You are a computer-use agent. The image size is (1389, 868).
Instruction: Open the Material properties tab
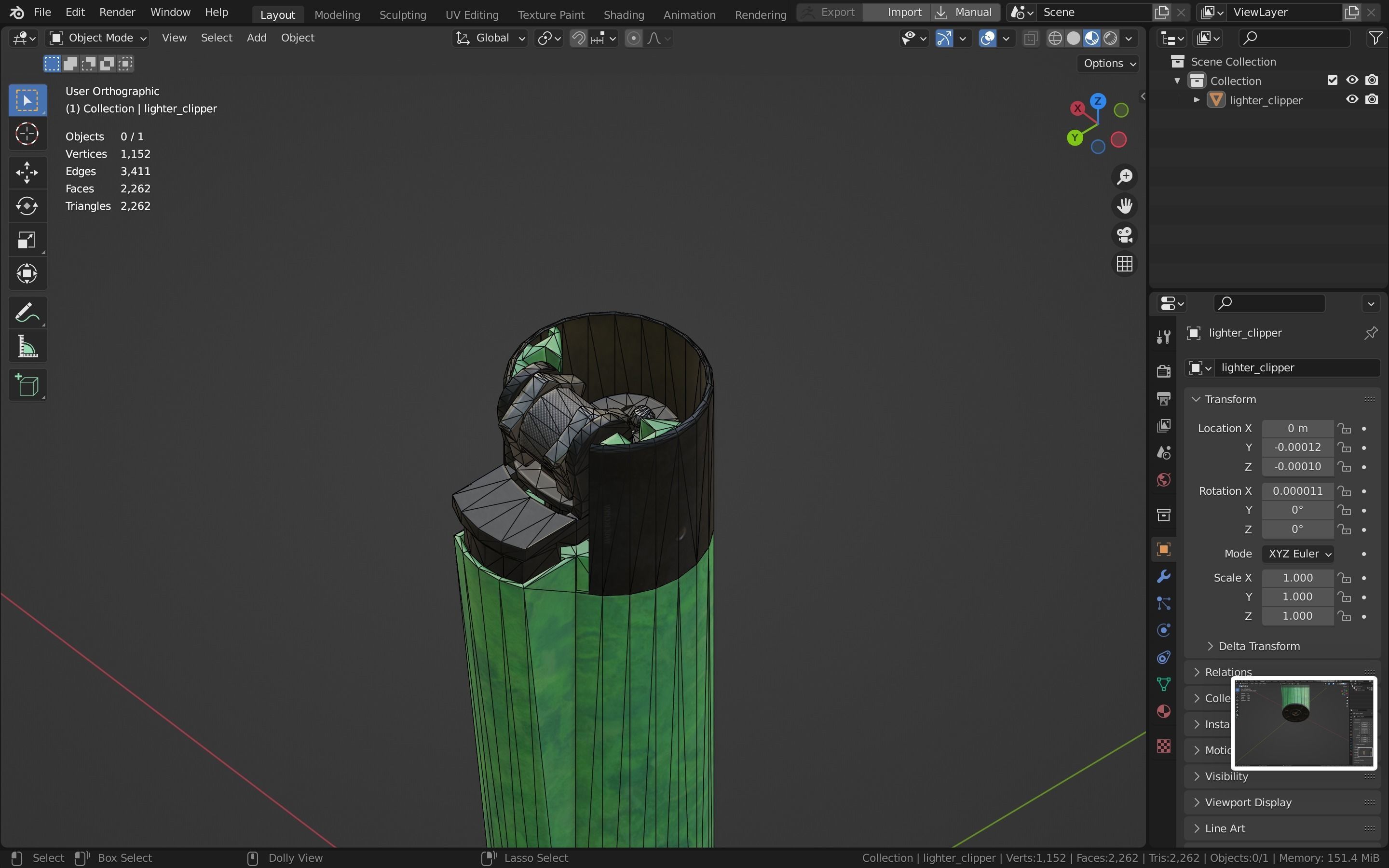pos(1163,712)
